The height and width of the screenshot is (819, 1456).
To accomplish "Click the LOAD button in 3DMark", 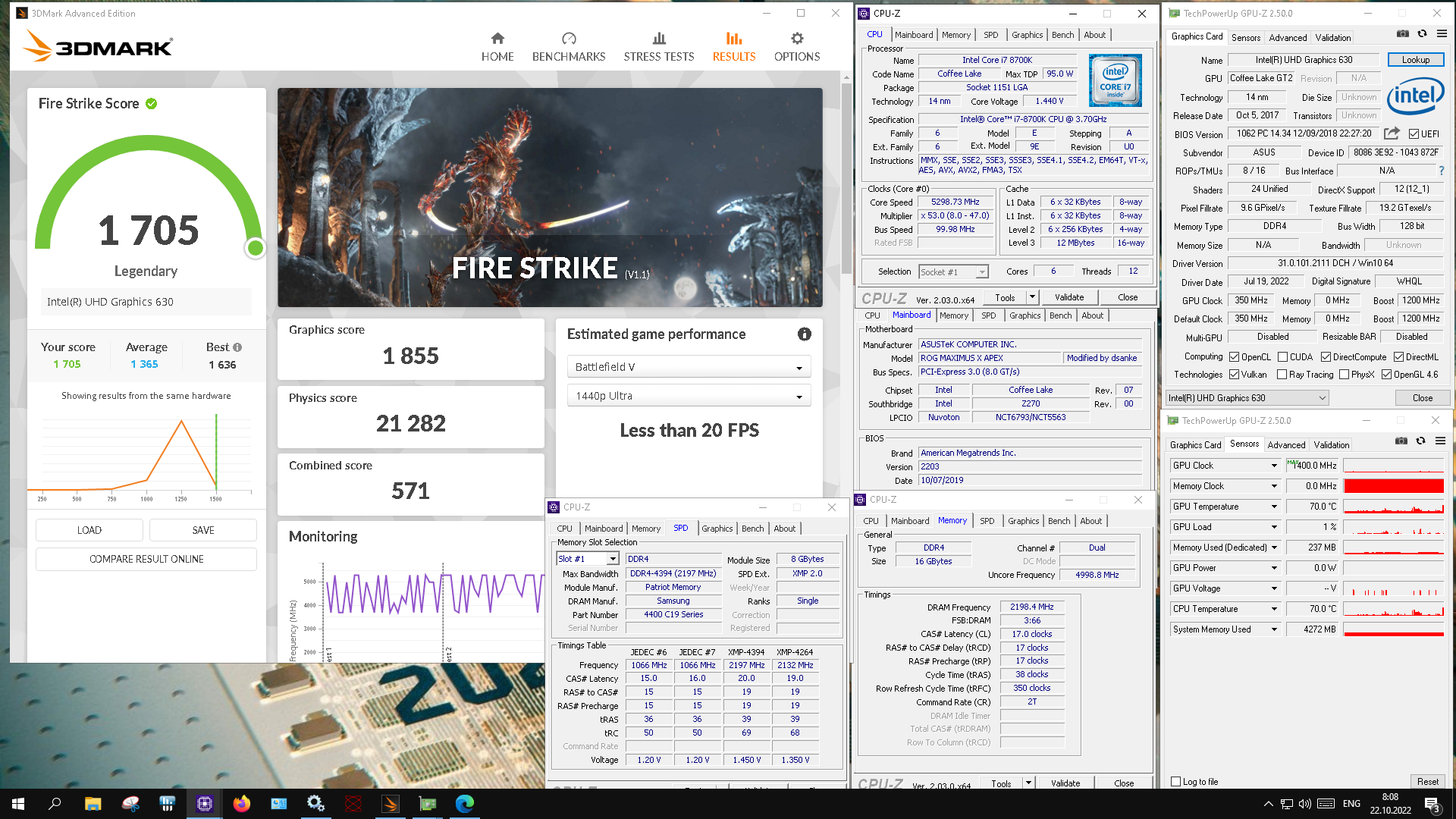I will coord(89,530).
